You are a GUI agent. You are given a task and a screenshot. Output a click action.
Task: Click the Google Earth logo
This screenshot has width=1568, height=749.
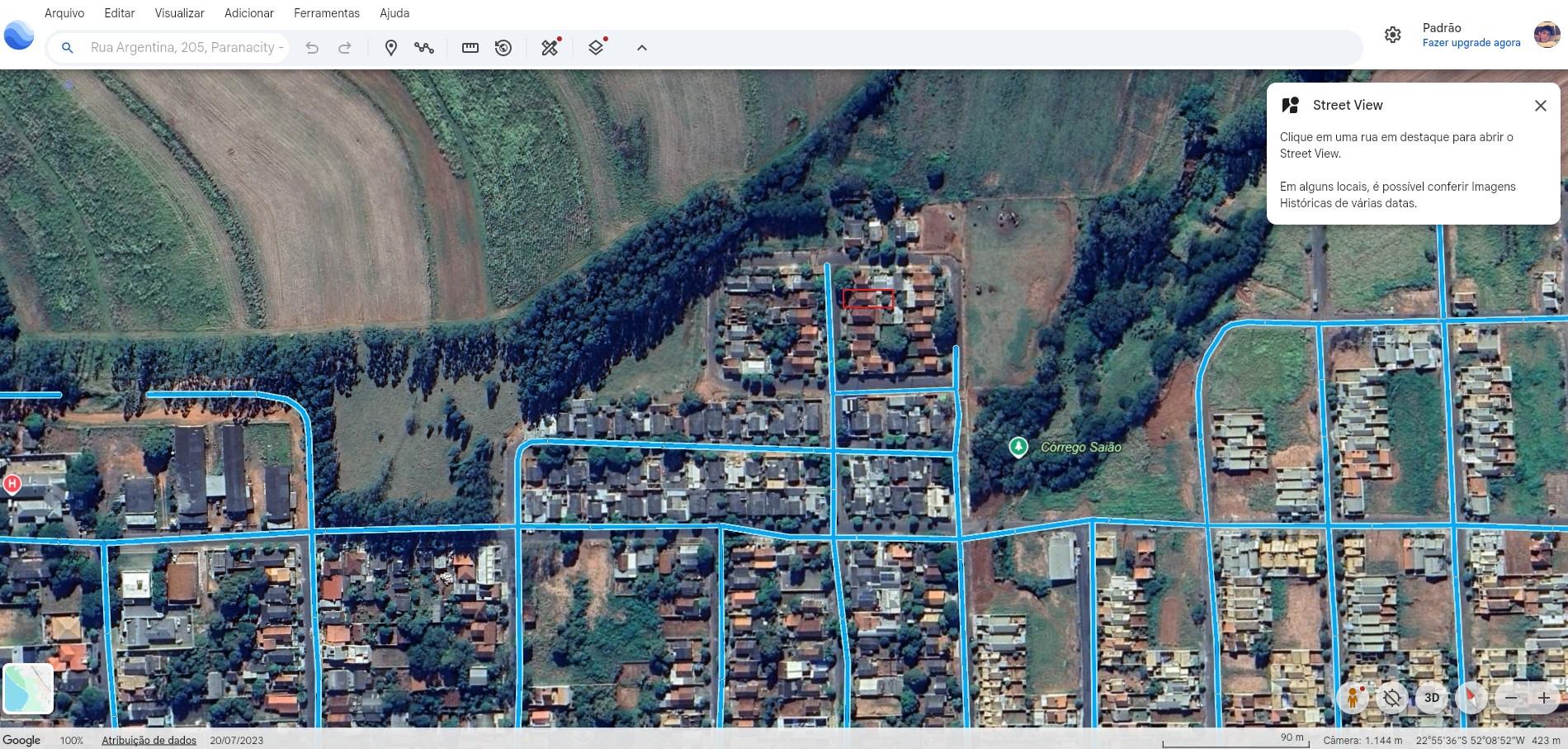[x=19, y=36]
